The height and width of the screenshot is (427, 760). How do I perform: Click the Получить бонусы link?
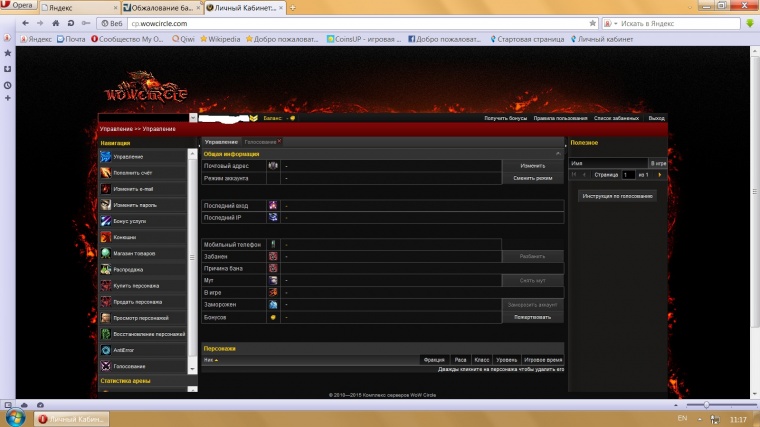click(x=505, y=118)
